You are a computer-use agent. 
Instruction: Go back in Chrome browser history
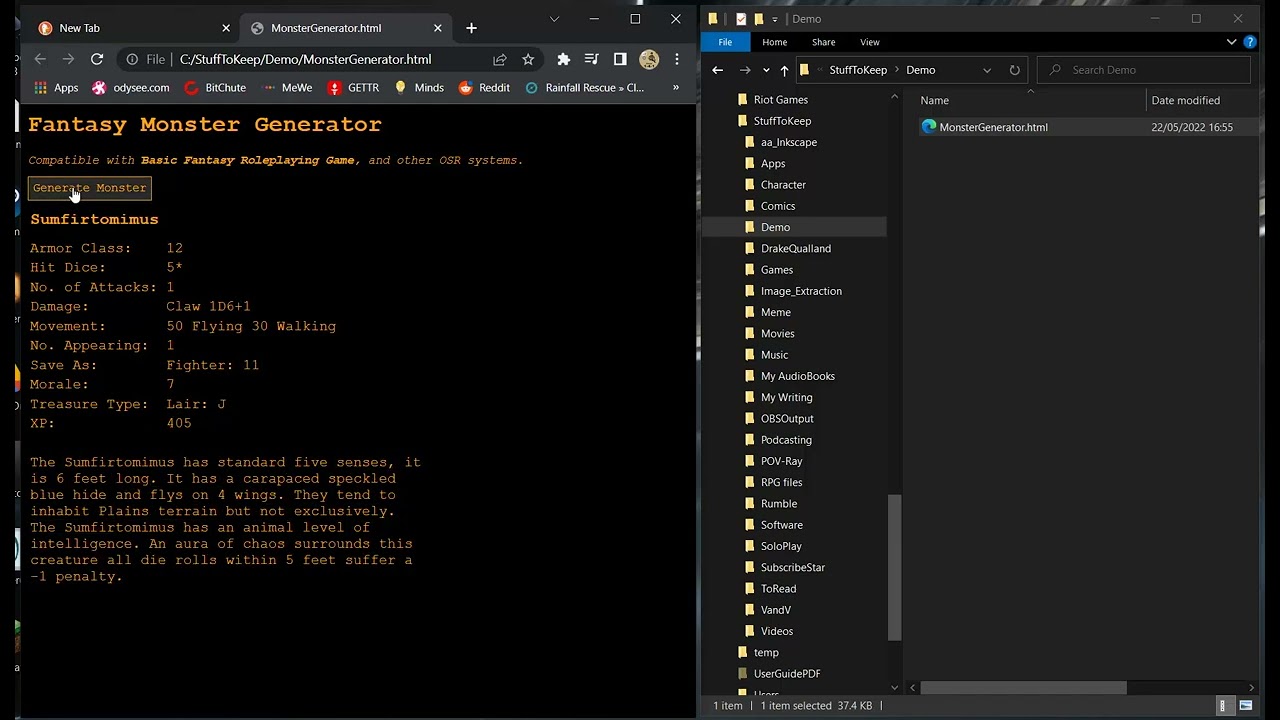click(40, 59)
